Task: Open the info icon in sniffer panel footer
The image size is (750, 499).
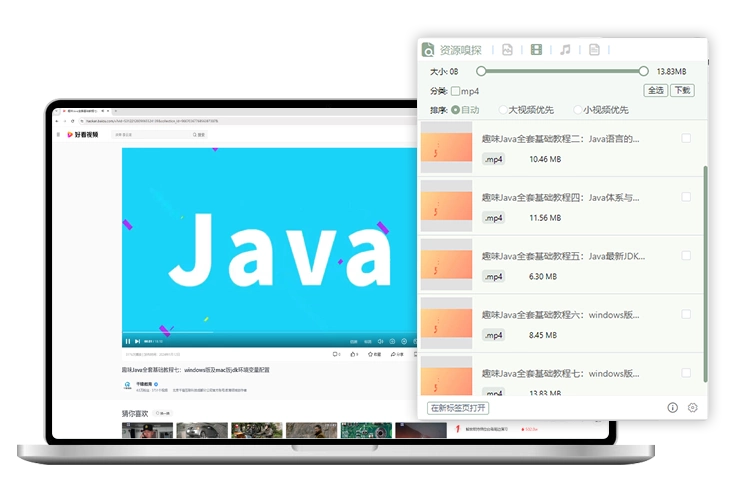Action: 673,408
